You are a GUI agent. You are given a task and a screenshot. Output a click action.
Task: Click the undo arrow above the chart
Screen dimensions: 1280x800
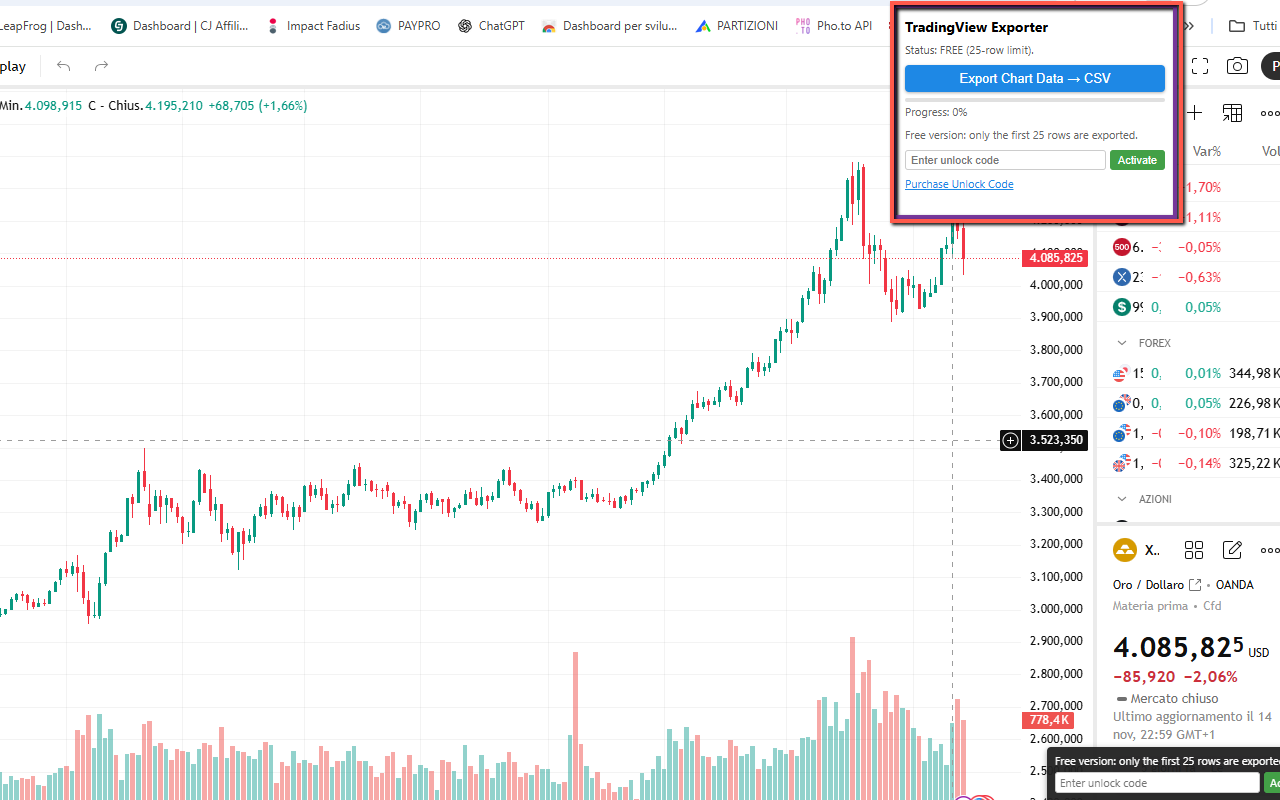(x=62, y=66)
